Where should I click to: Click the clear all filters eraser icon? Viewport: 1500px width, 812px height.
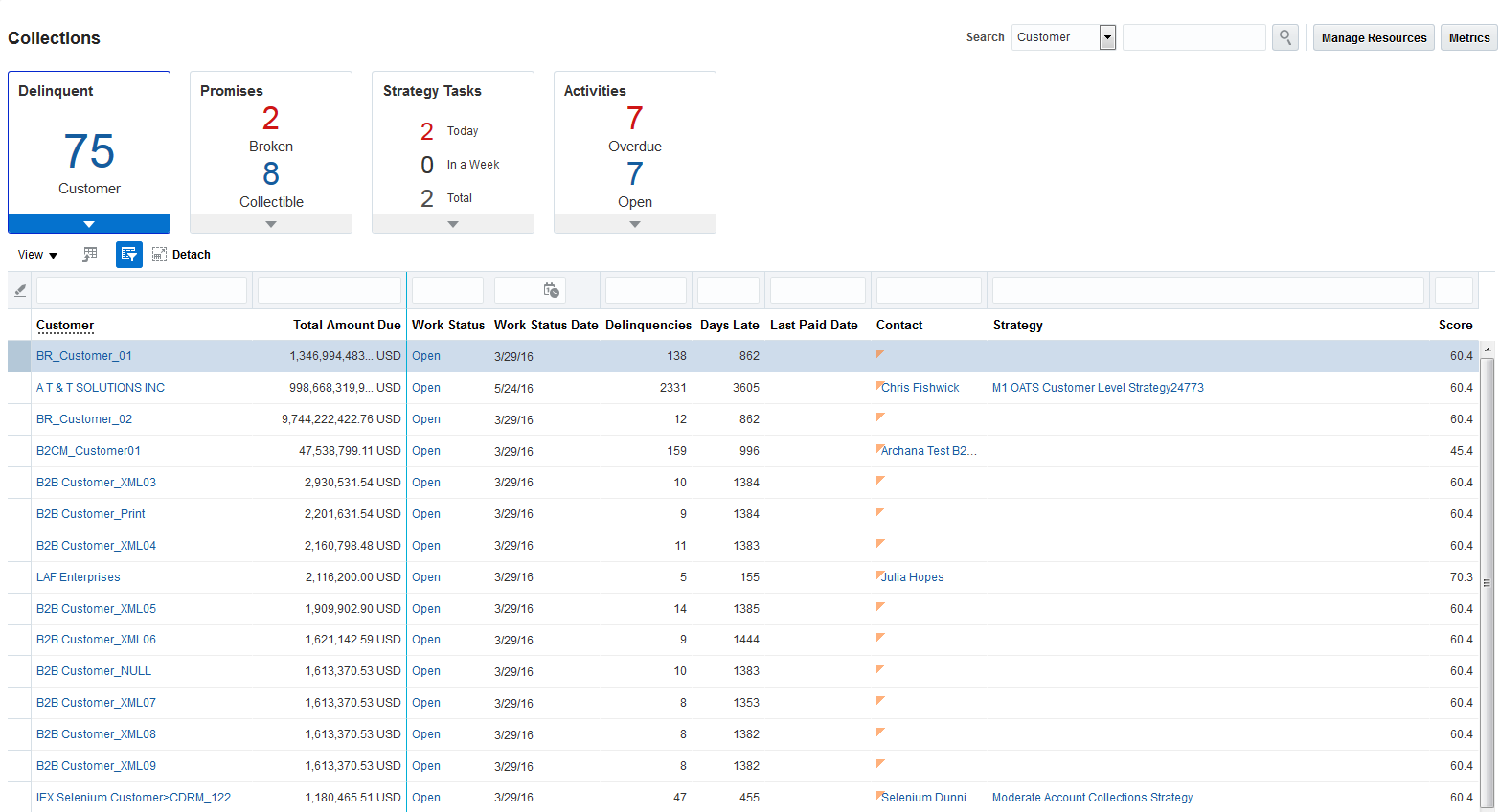(x=20, y=290)
